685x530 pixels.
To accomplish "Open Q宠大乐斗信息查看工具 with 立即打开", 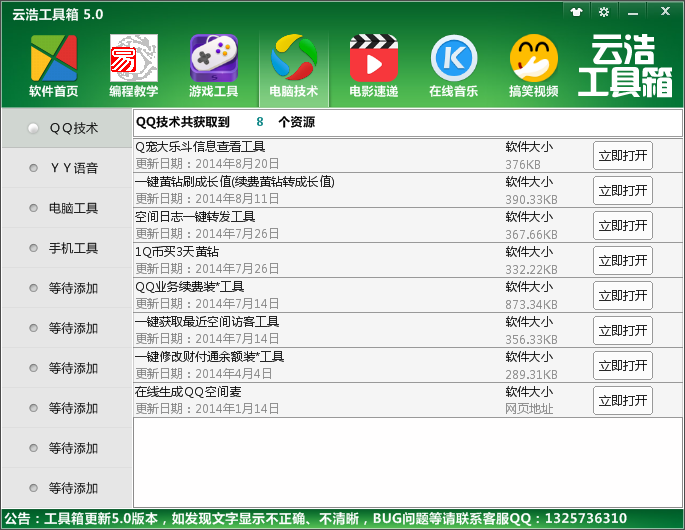I will point(623,156).
